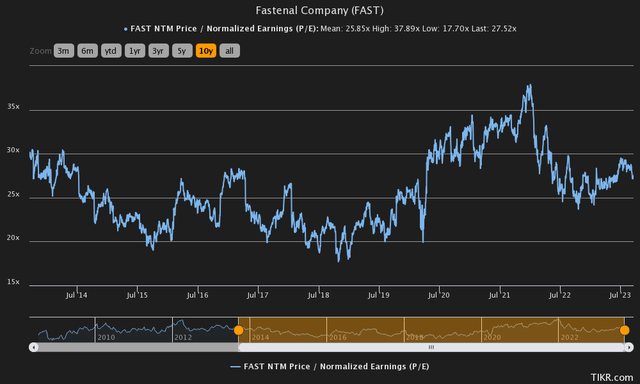Click 2016 in the navigator timeline
The width and height of the screenshot is (640, 384).
tap(338, 337)
